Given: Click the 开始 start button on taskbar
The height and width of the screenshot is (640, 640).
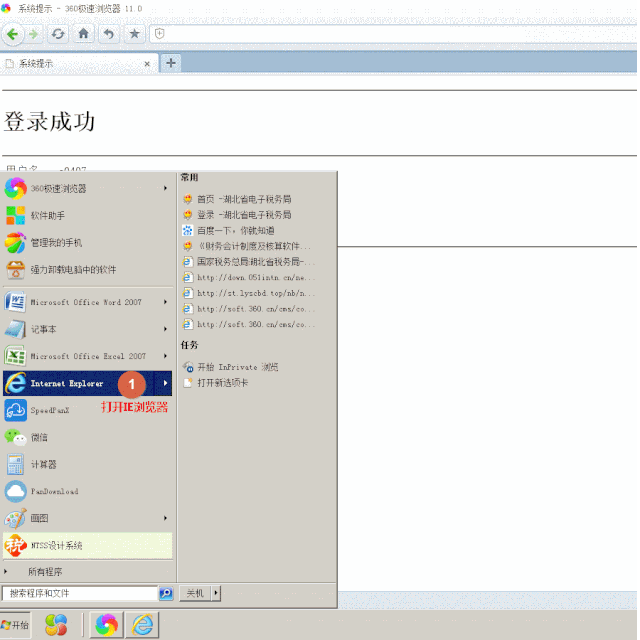Looking at the screenshot, I should tap(15, 625).
